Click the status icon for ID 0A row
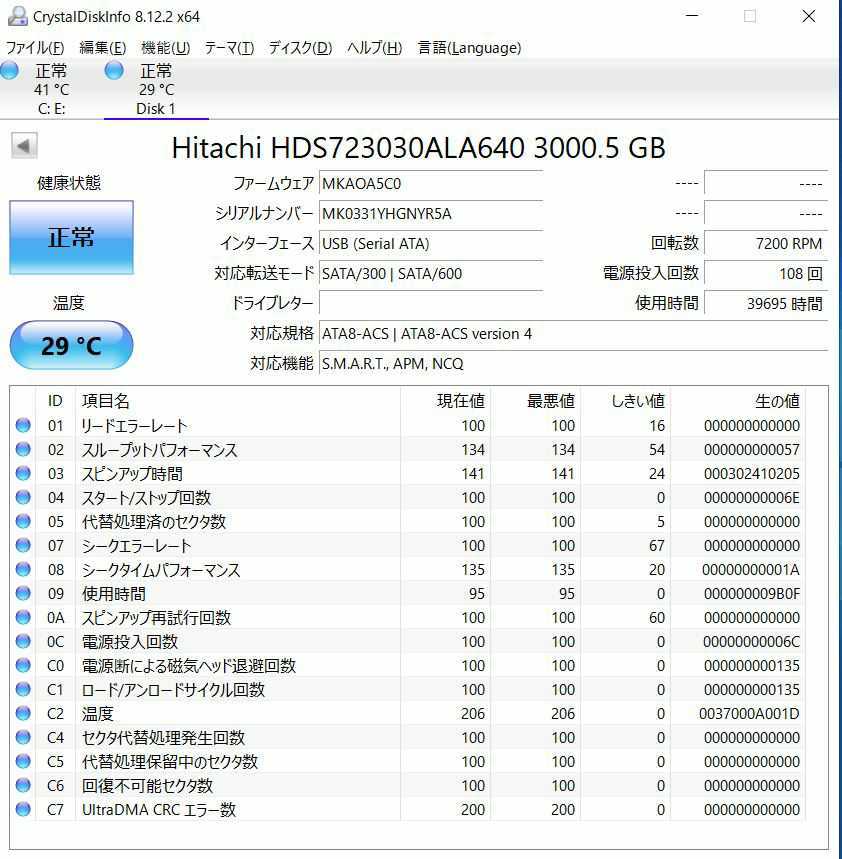842x859 pixels. tap(23, 617)
